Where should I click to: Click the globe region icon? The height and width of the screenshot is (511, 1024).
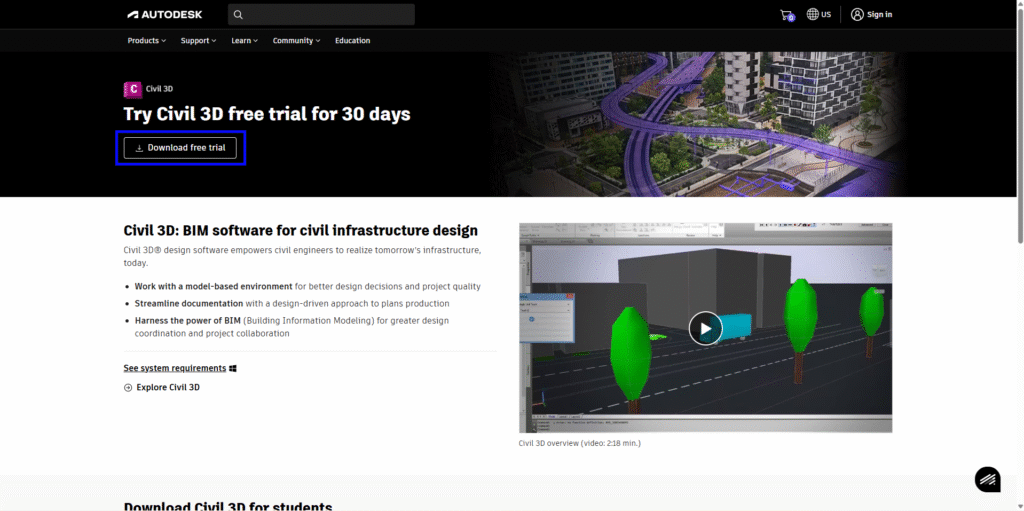(813, 14)
